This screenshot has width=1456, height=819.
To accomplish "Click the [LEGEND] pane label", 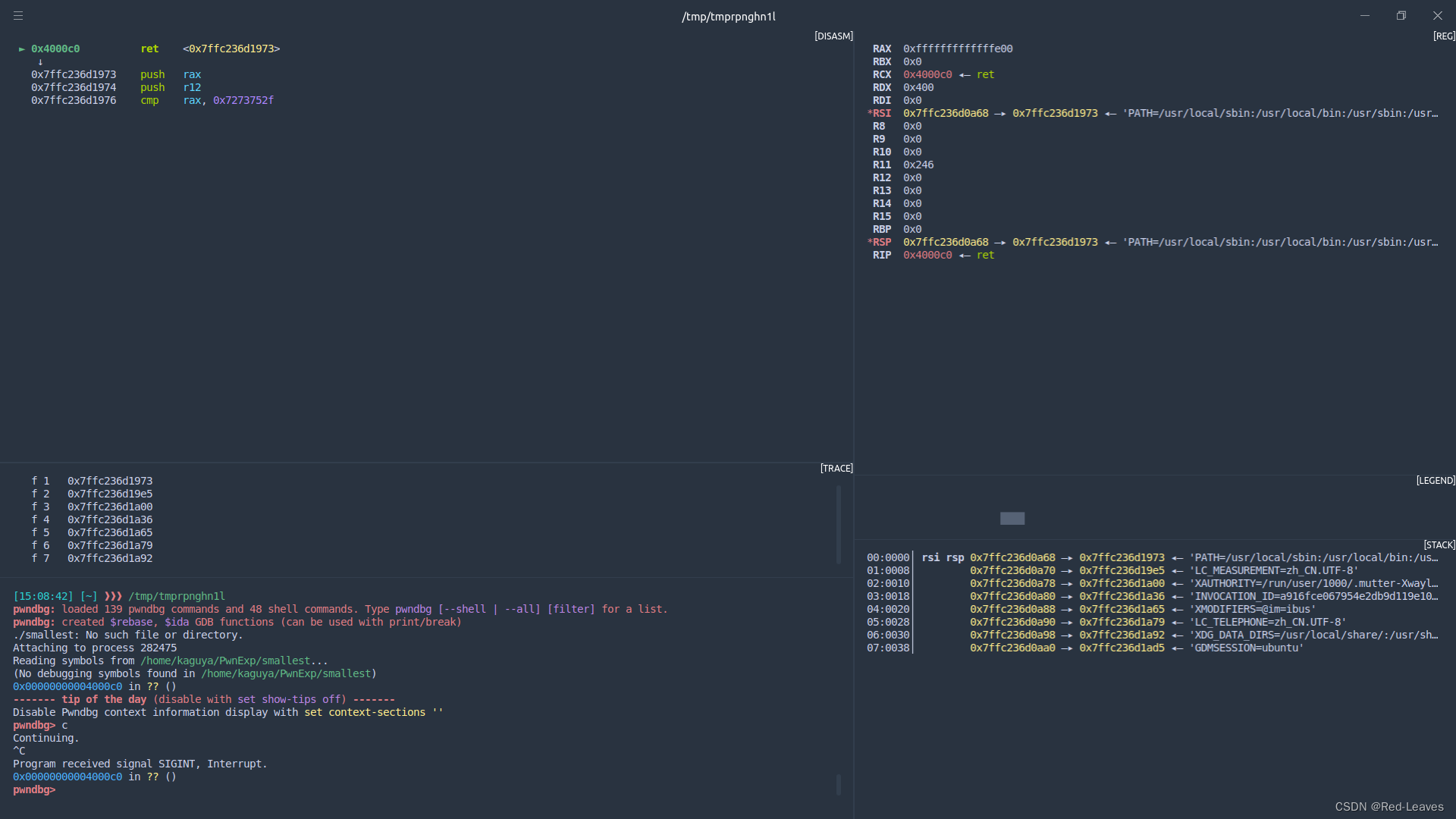I will [1436, 480].
